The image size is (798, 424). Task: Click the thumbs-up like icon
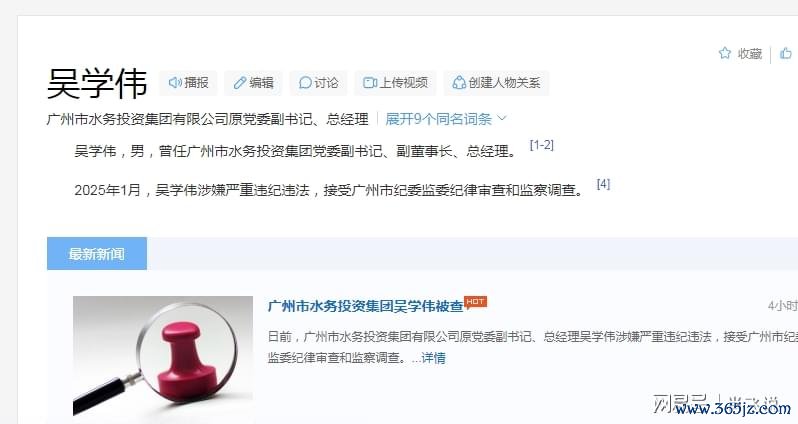pos(786,53)
